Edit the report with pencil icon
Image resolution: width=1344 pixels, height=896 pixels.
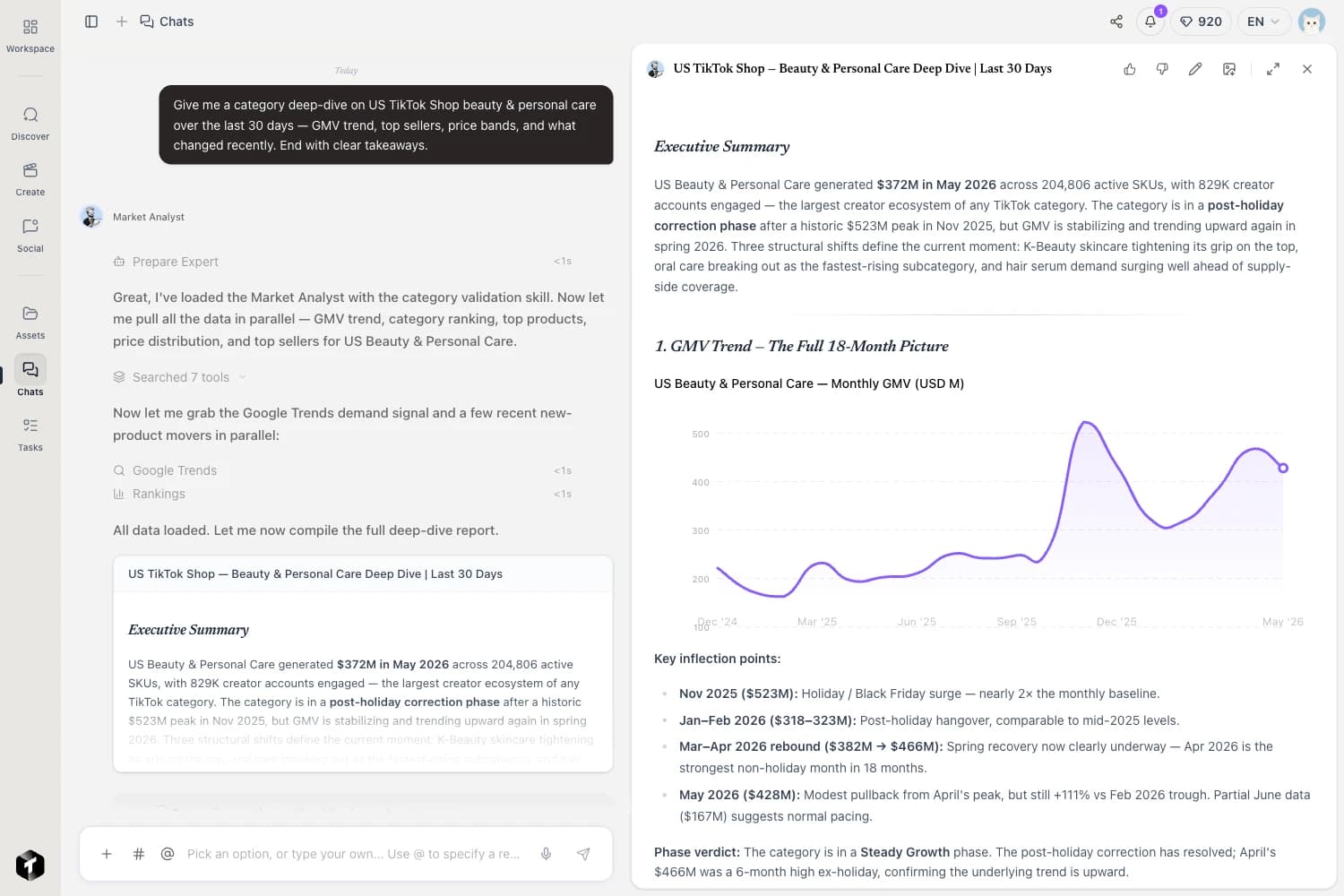tap(1195, 69)
